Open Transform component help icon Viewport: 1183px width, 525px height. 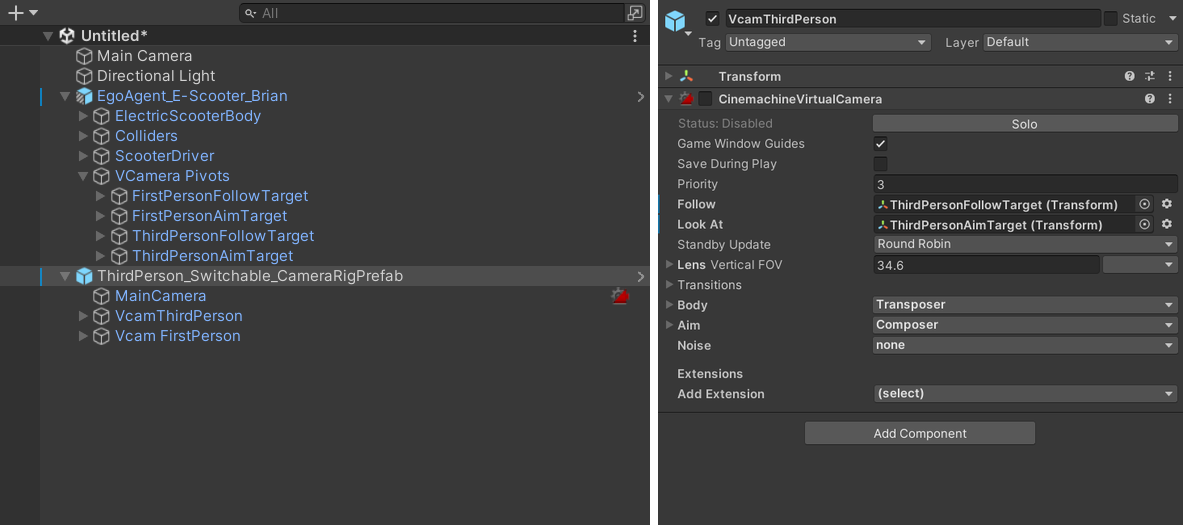pos(1129,76)
